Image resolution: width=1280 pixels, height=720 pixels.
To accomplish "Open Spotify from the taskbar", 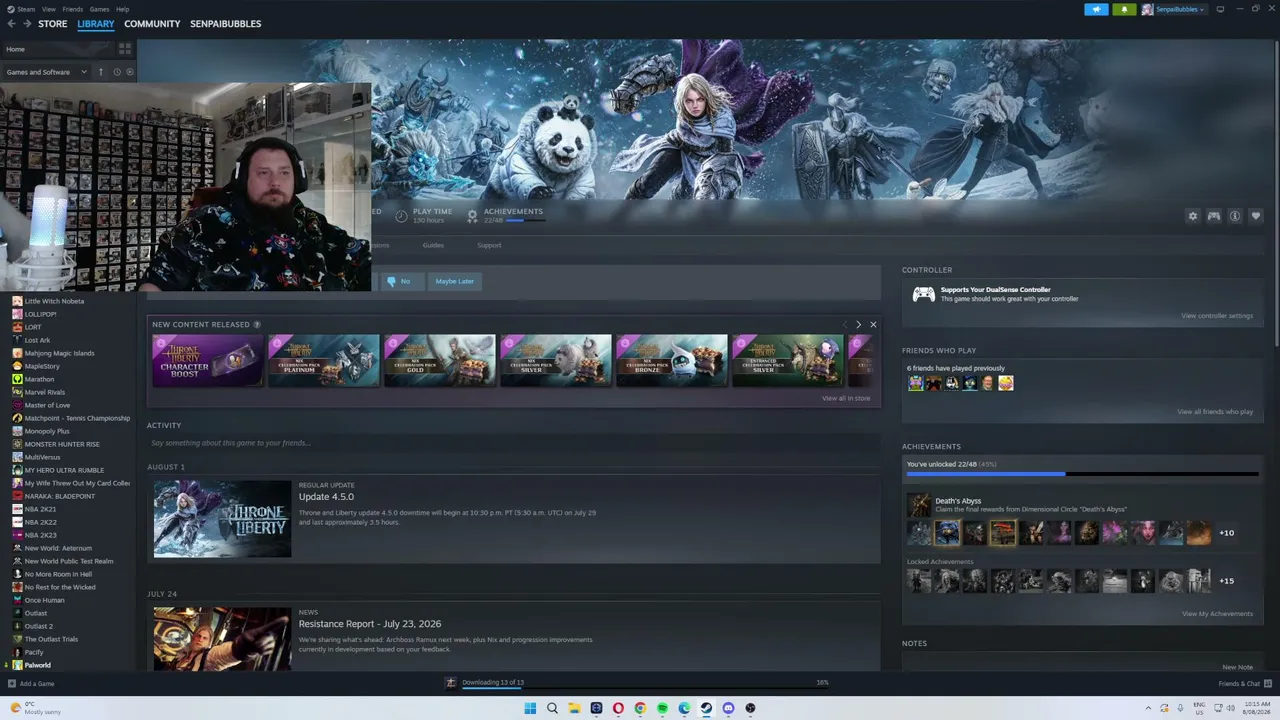I will pos(662,708).
